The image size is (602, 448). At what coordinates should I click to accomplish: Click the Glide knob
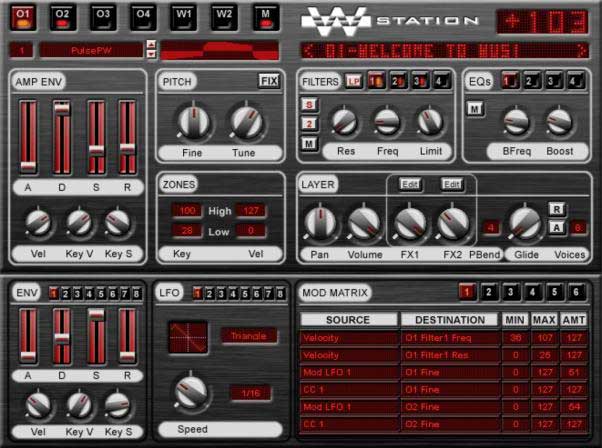(x=524, y=223)
